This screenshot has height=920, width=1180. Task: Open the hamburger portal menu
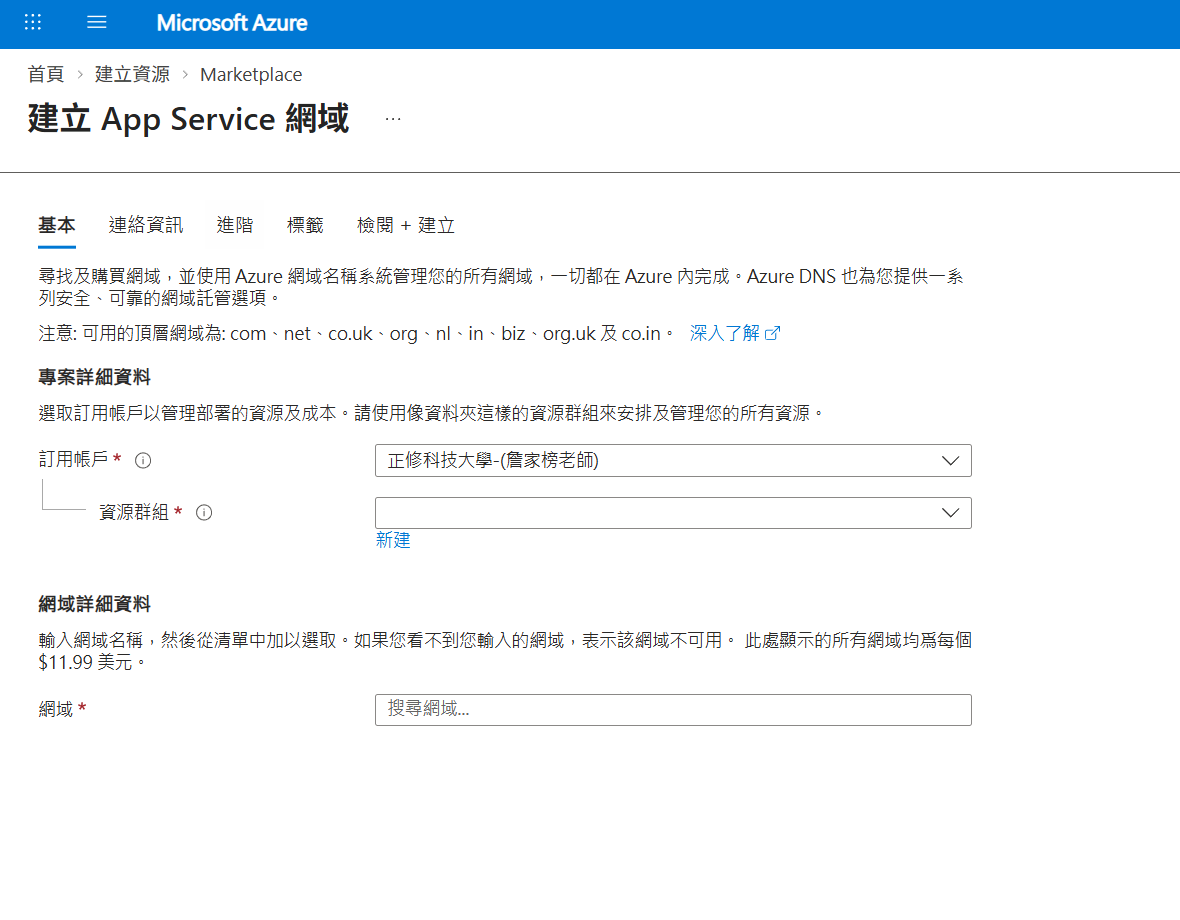click(96, 23)
